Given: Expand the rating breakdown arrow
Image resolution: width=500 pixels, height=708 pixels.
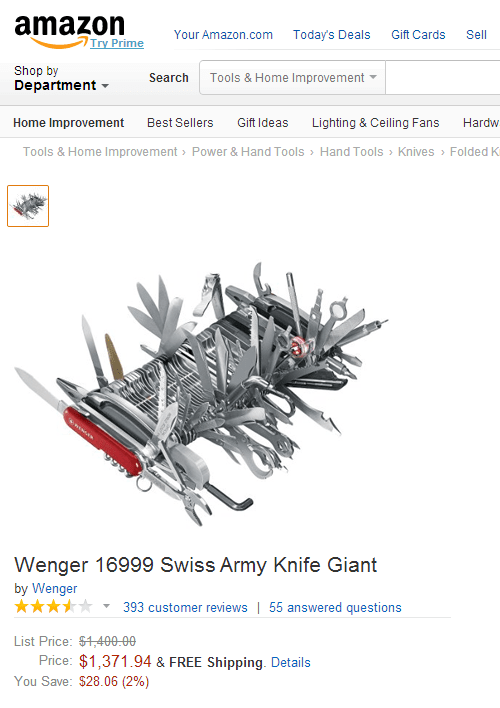Looking at the screenshot, I should tap(106, 606).
